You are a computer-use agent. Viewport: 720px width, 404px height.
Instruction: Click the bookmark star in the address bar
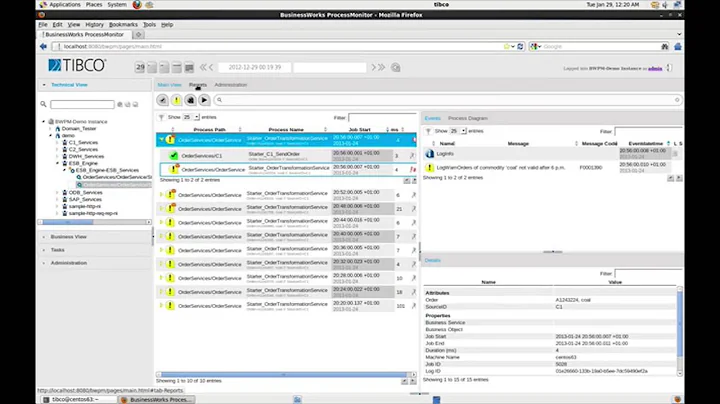click(506, 46)
